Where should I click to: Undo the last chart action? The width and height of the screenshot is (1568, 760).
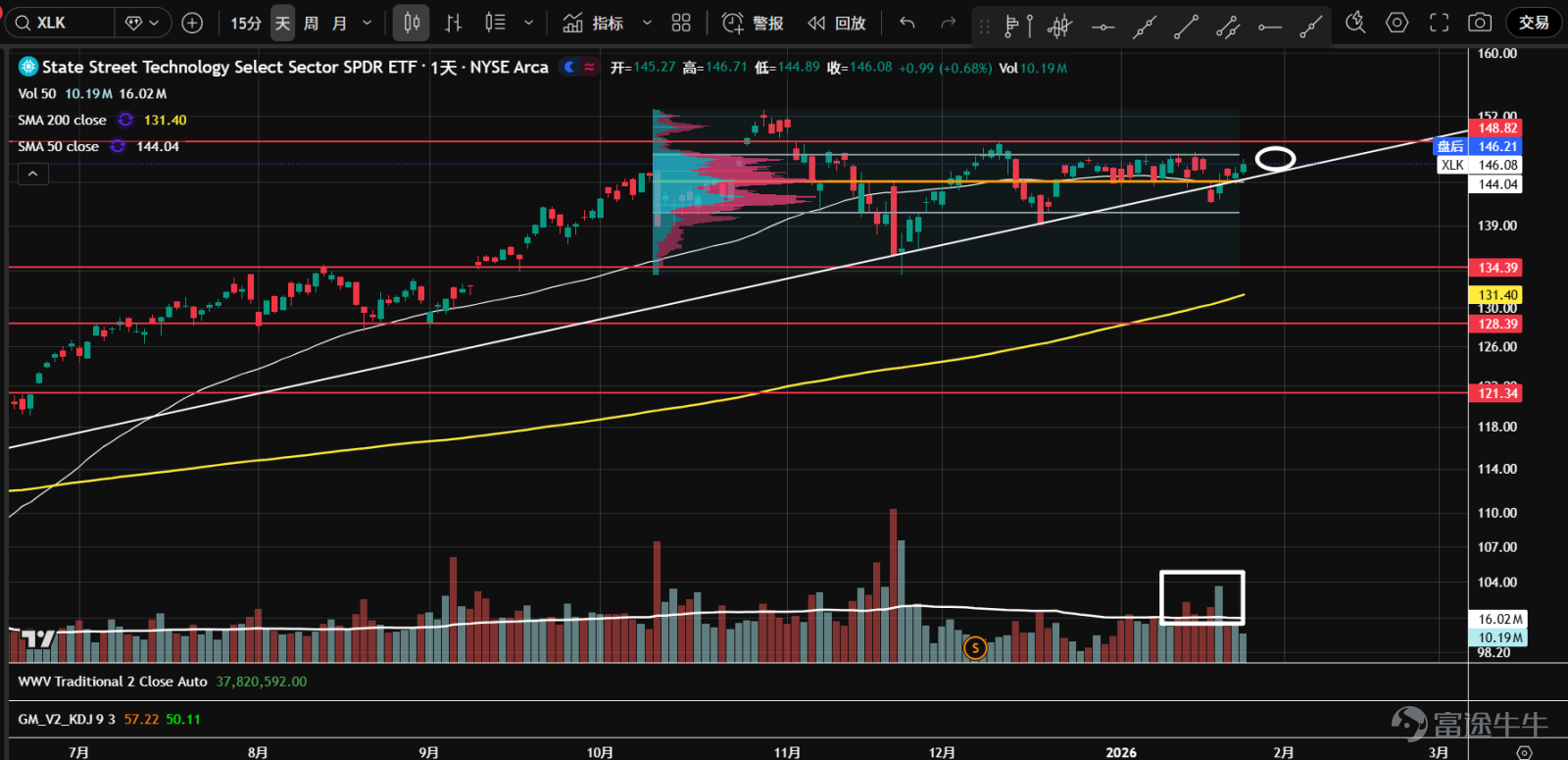[x=907, y=23]
